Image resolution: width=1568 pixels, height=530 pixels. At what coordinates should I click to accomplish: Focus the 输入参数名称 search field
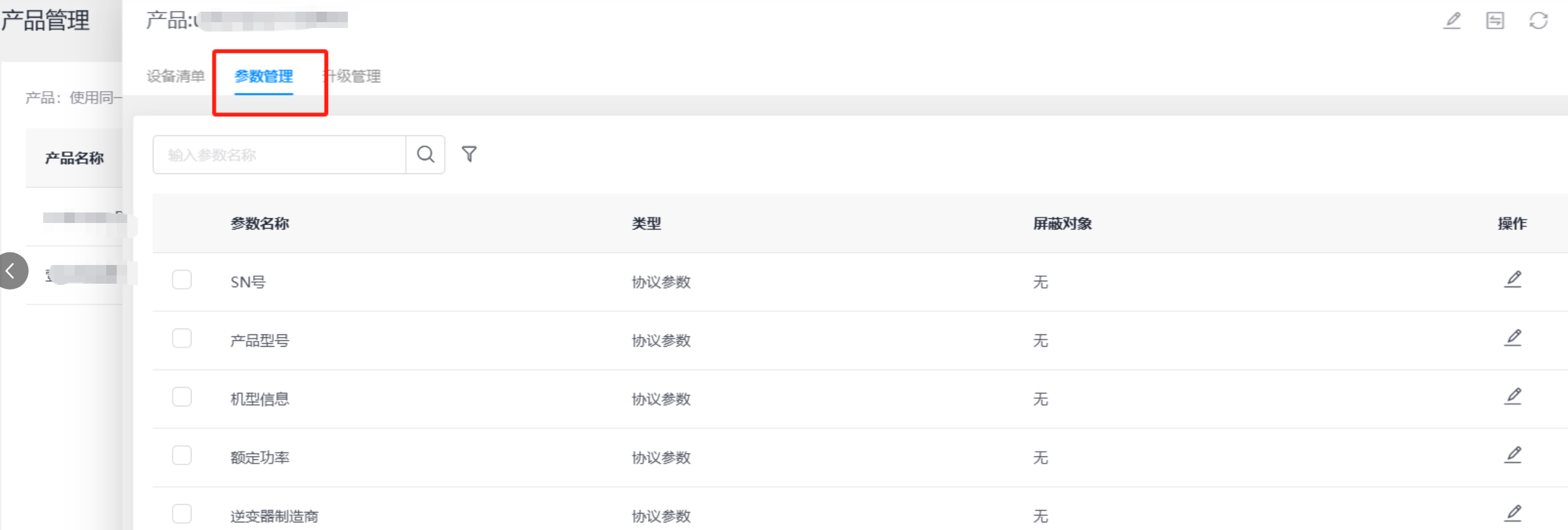point(280,155)
